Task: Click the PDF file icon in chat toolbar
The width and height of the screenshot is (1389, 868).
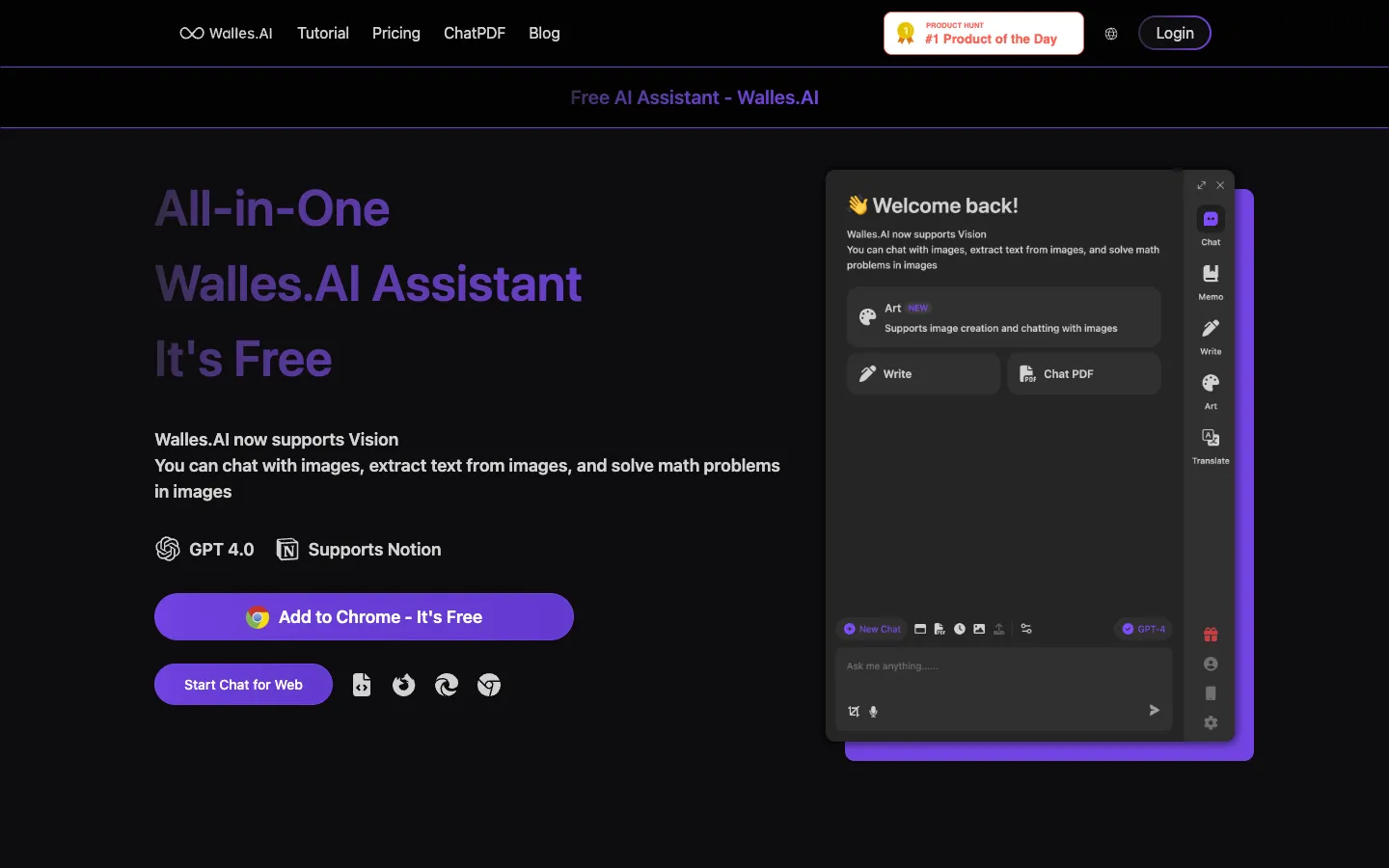Action: tap(940, 629)
